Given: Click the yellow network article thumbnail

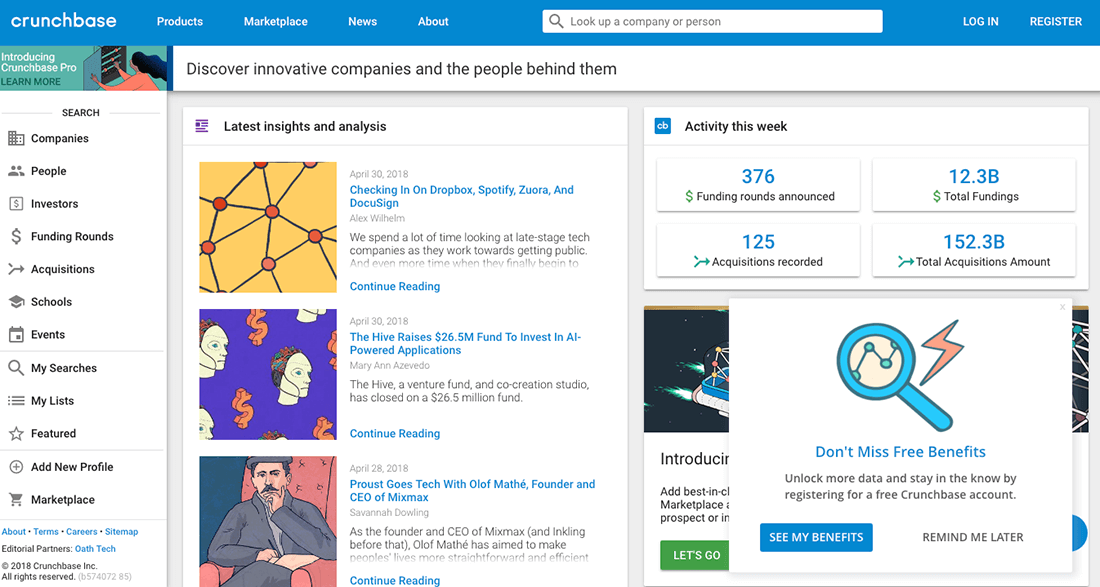Looking at the screenshot, I should (268, 227).
